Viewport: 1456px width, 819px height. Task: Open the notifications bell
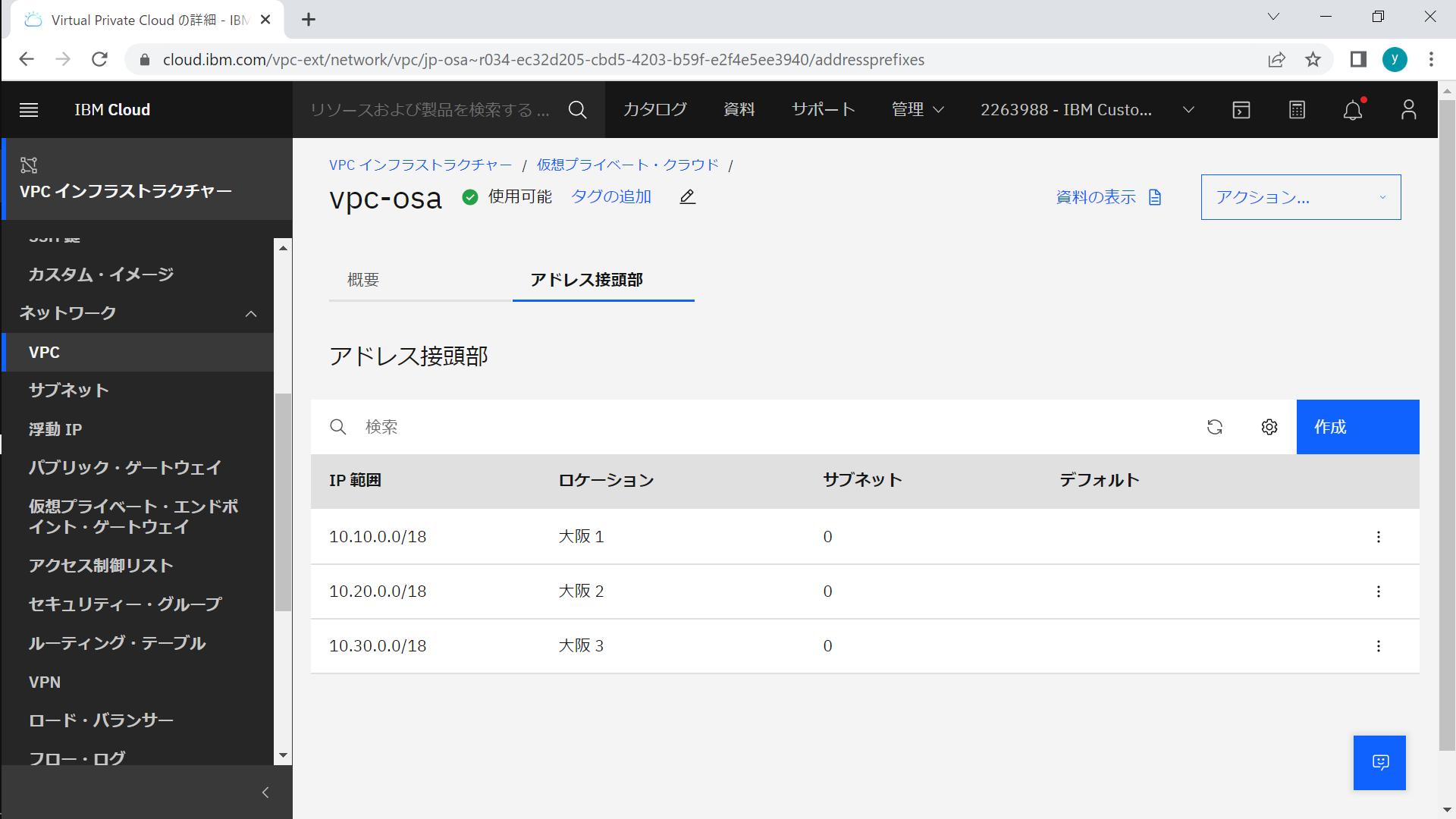1353,110
